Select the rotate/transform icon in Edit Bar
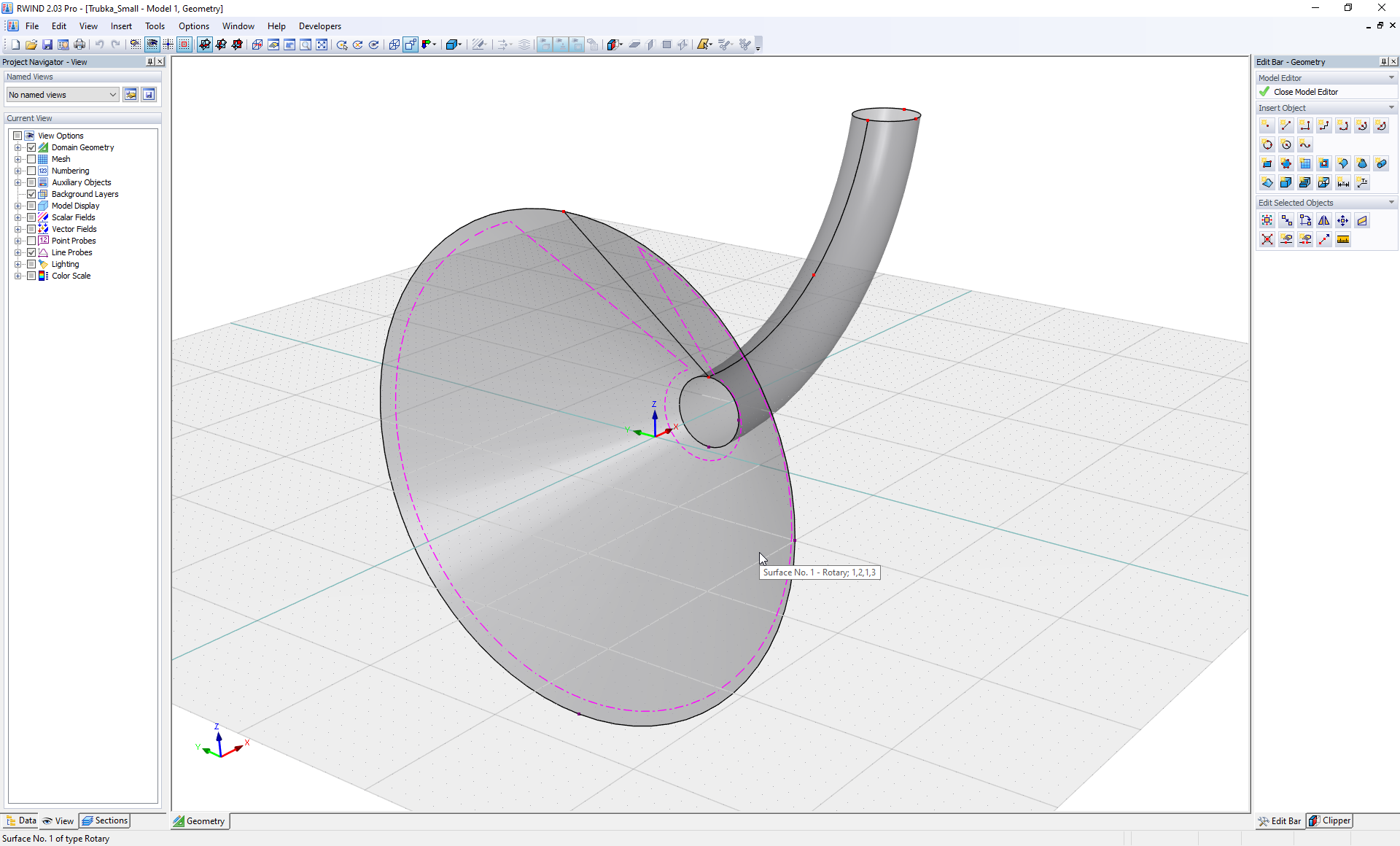The image size is (1400, 846). pyautogui.click(x=1305, y=219)
